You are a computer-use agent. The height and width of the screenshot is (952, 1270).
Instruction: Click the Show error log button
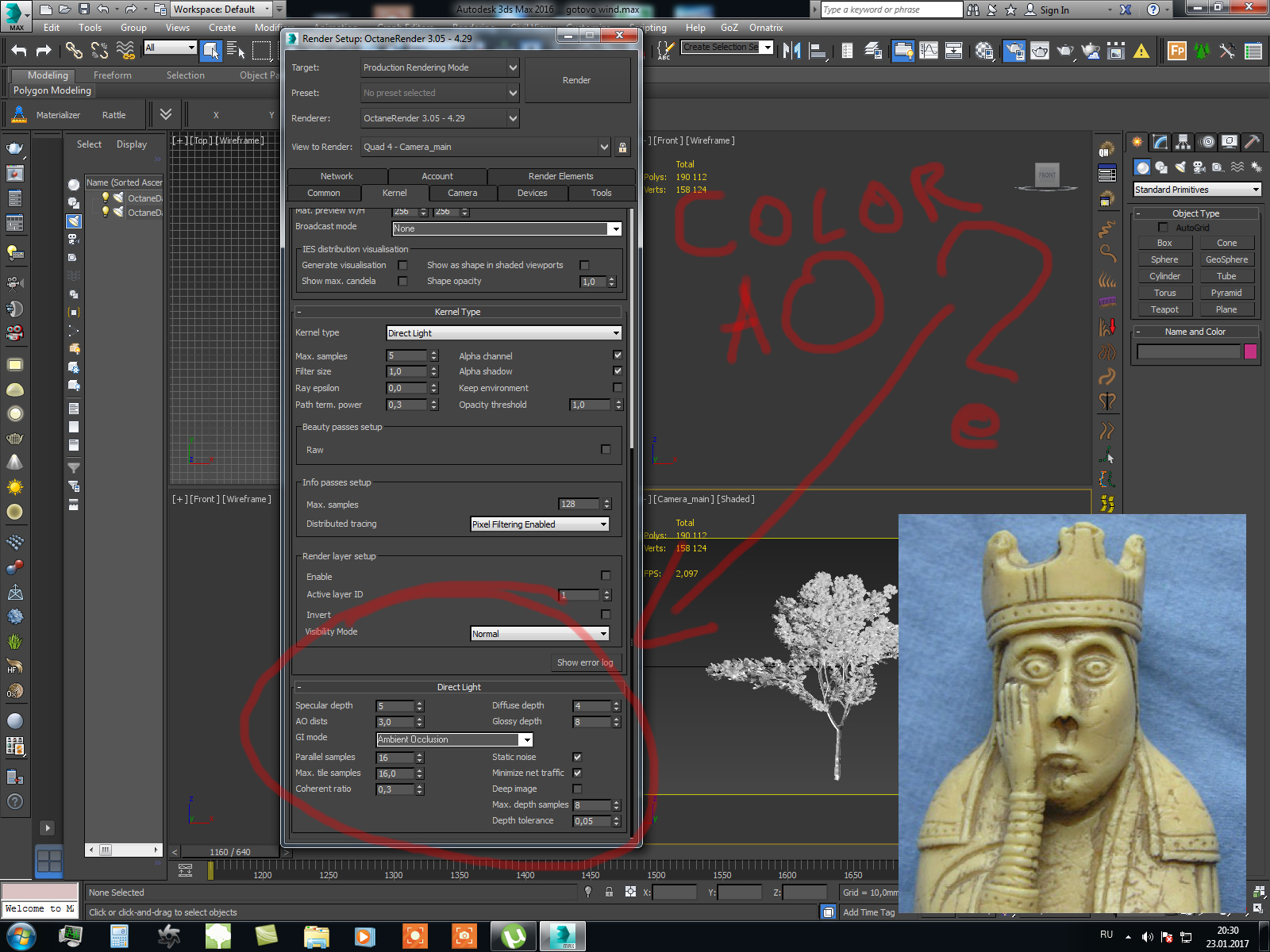[x=585, y=662]
